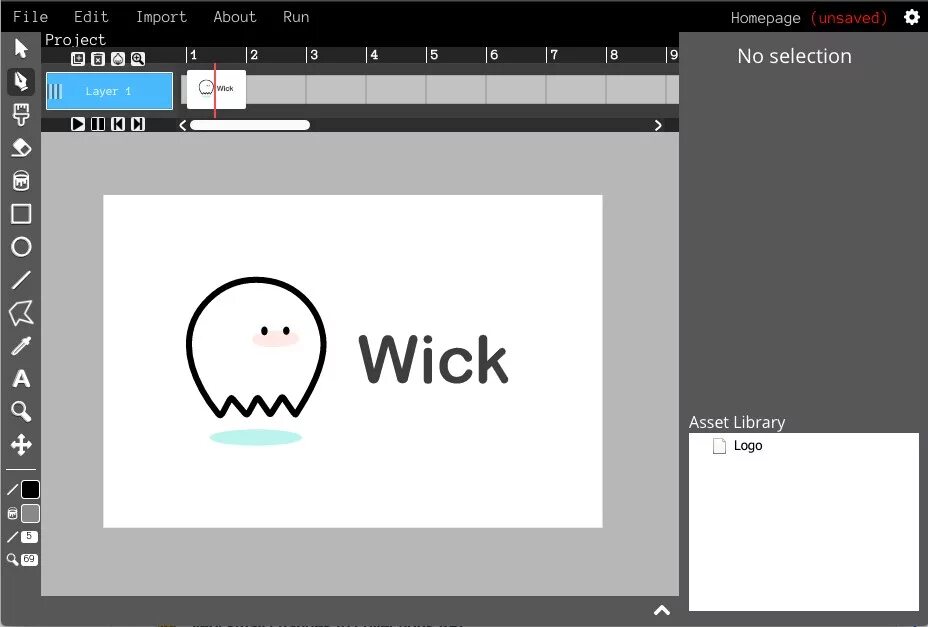
Task: Click frame number 7 on timeline ruler
Action: (x=554, y=55)
